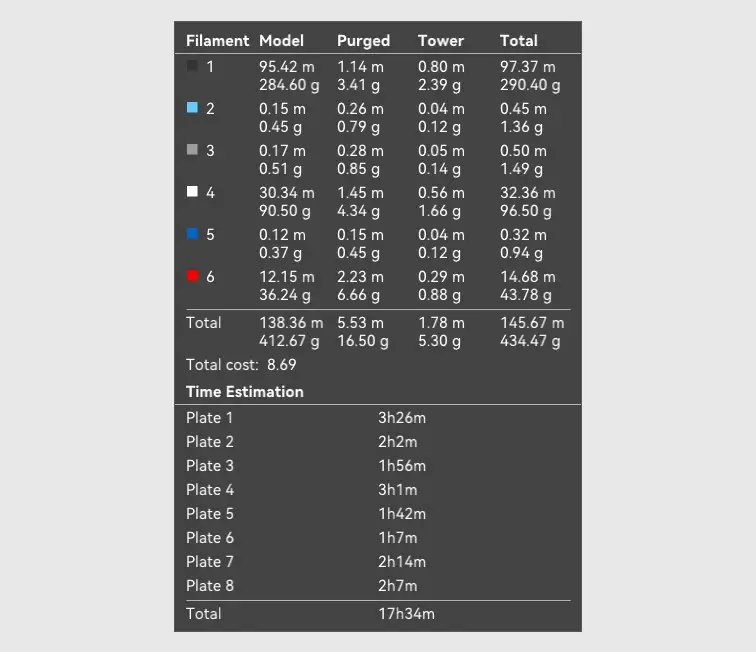Screen dimensions: 756x652
Task: Click the 0.37 g model value
Action: tap(280, 253)
